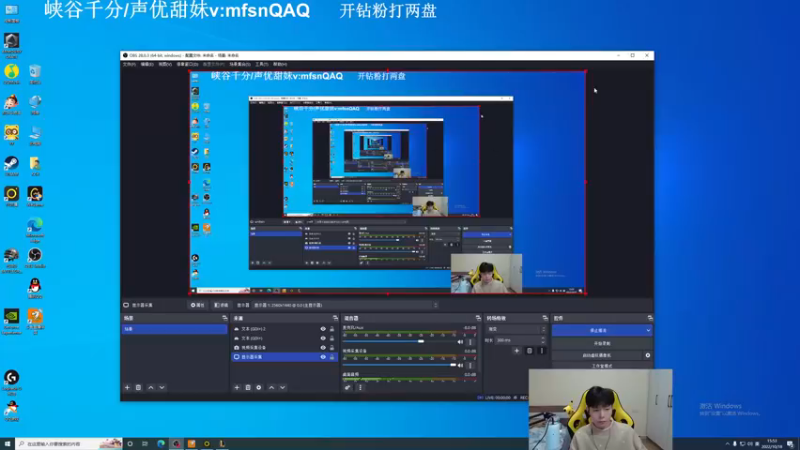Screen dimensions: 800x450
Task: Click the blue 停止推流 stop streaming button
Action: (598, 330)
